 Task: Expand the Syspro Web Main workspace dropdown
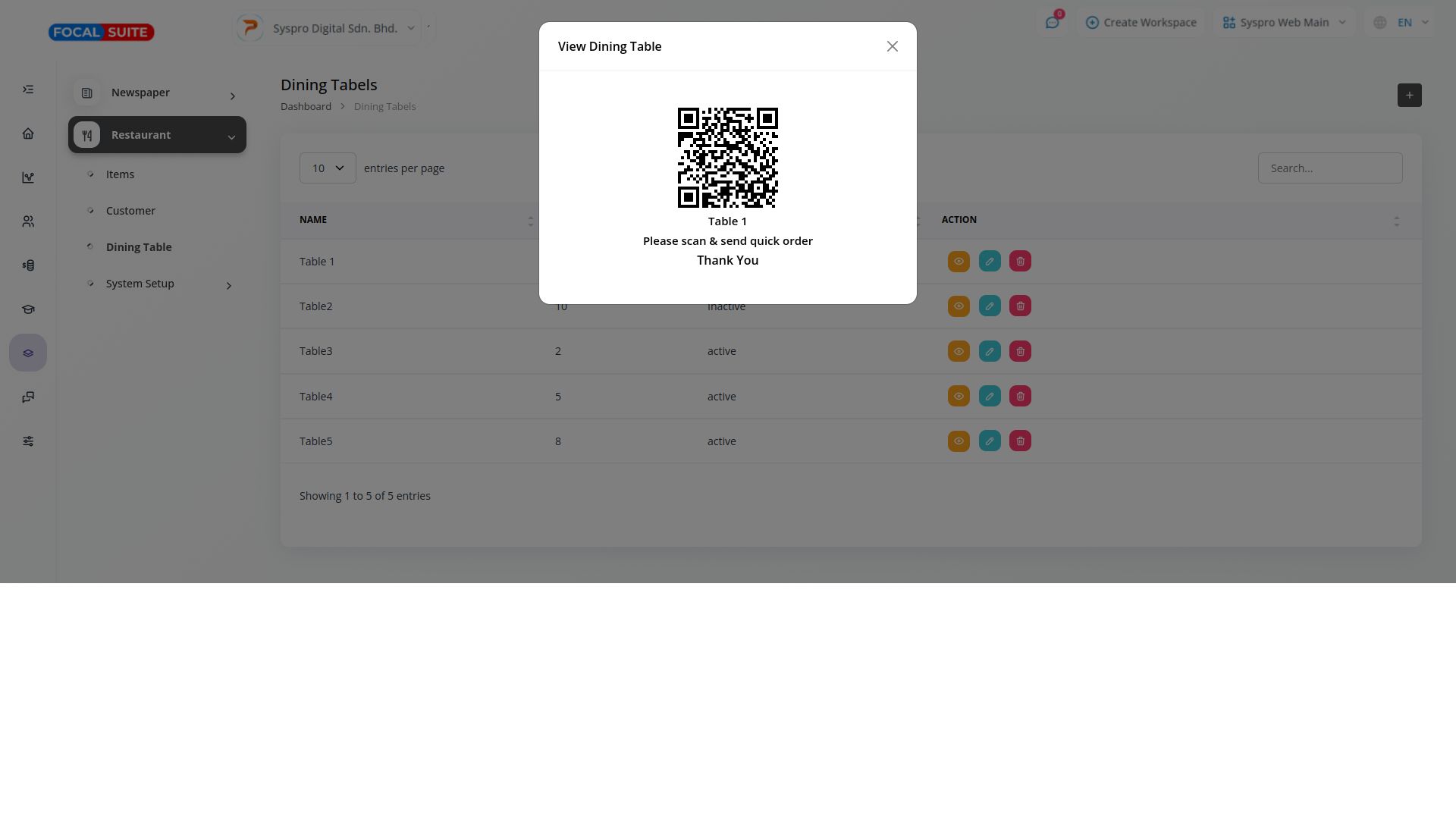1284,23
